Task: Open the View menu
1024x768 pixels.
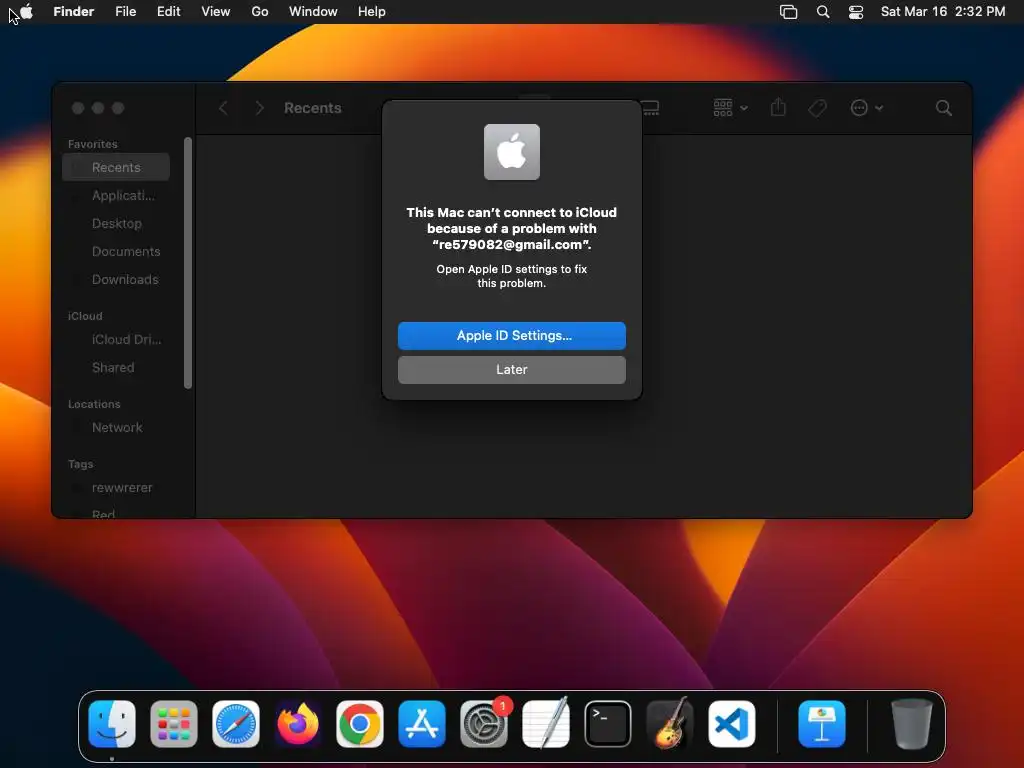Action: tap(216, 12)
